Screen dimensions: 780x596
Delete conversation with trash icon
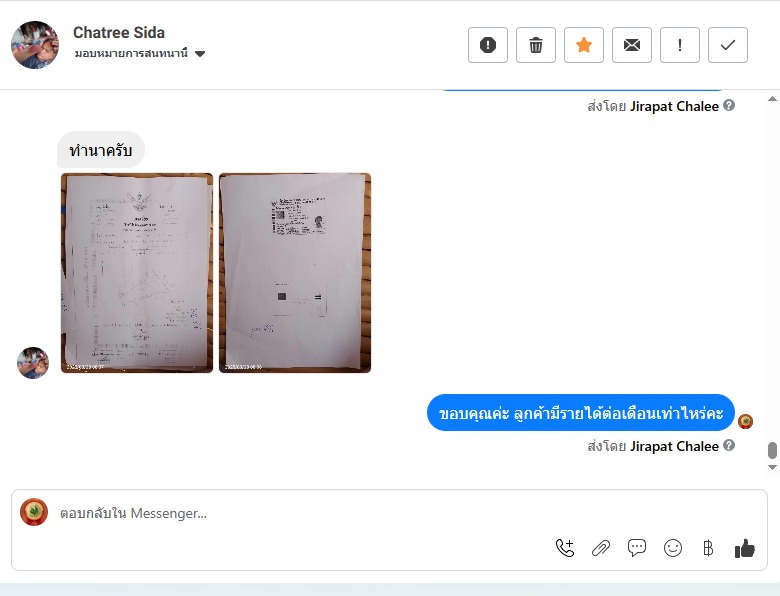(536, 45)
